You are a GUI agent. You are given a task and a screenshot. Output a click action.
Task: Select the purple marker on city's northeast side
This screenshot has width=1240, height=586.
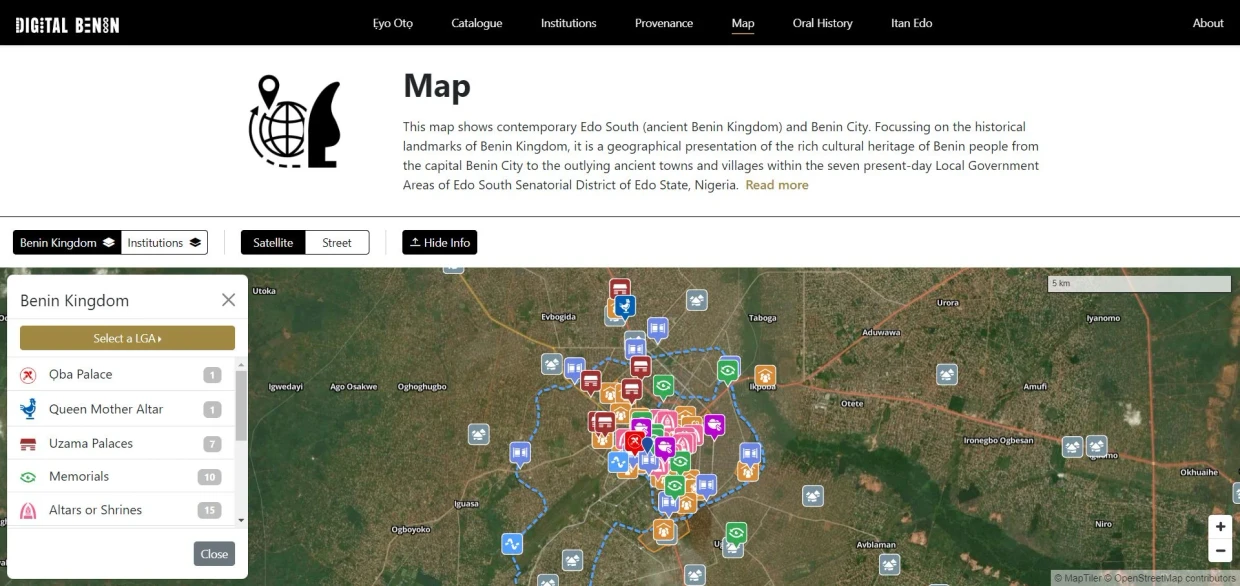(714, 426)
